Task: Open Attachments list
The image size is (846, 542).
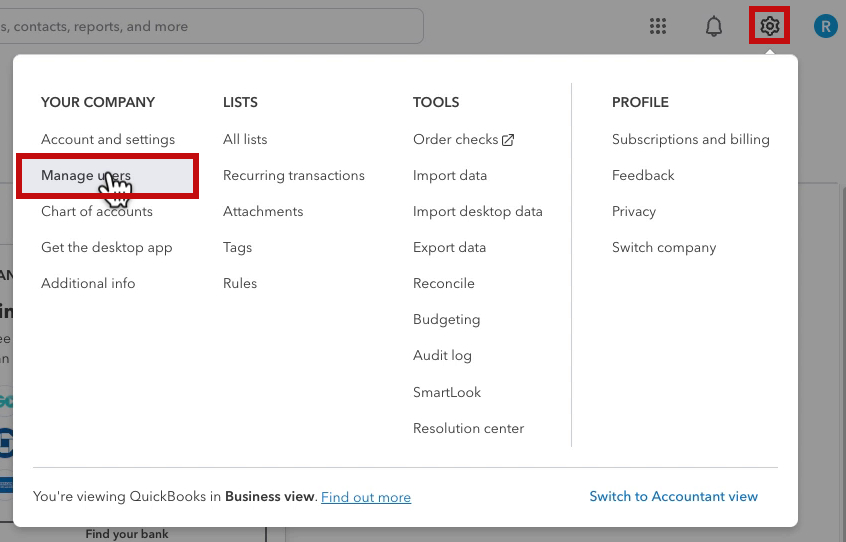Action: (x=263, y=211)
